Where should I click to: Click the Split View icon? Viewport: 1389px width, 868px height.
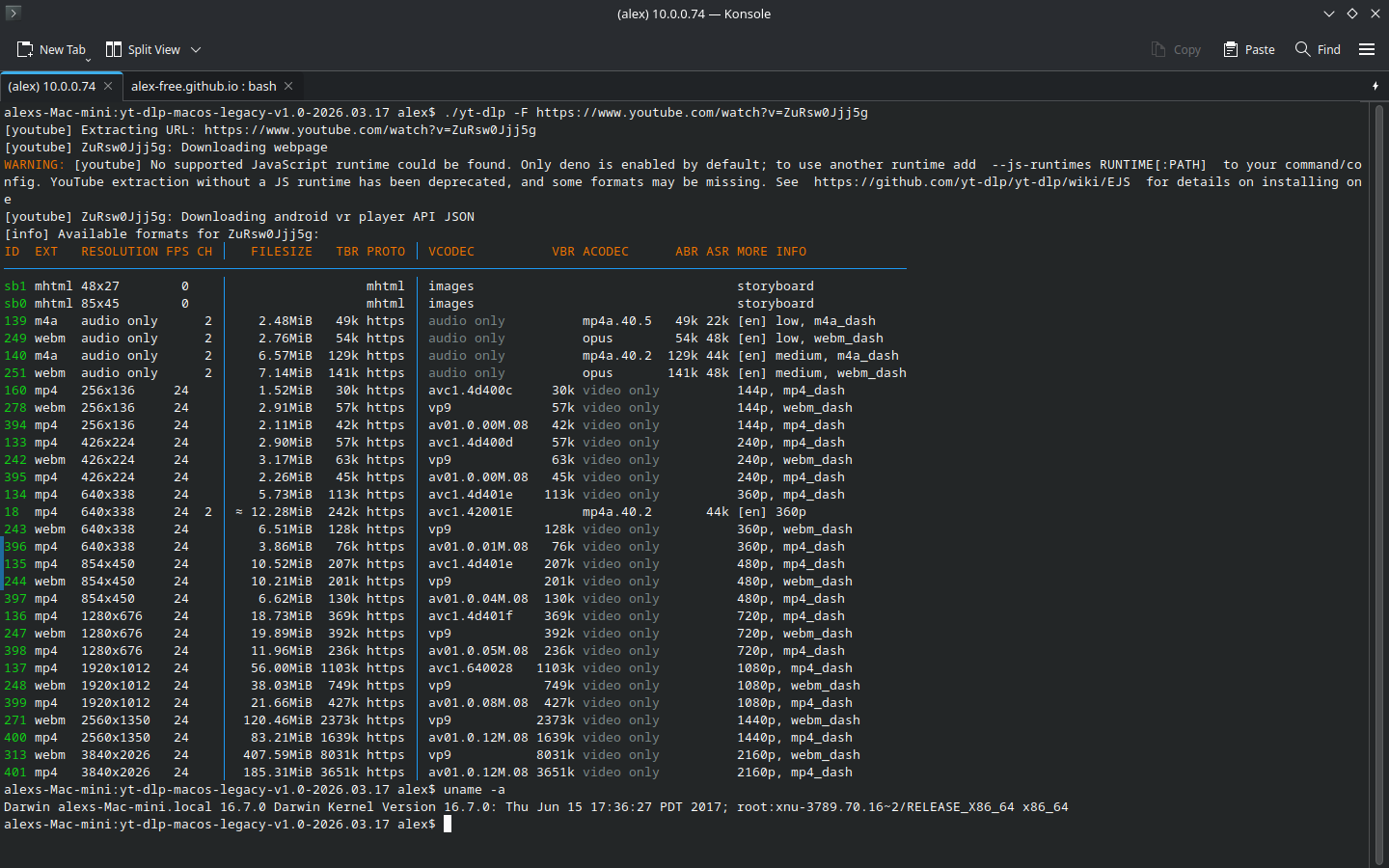pyautogui.click(x=114, y=49)
